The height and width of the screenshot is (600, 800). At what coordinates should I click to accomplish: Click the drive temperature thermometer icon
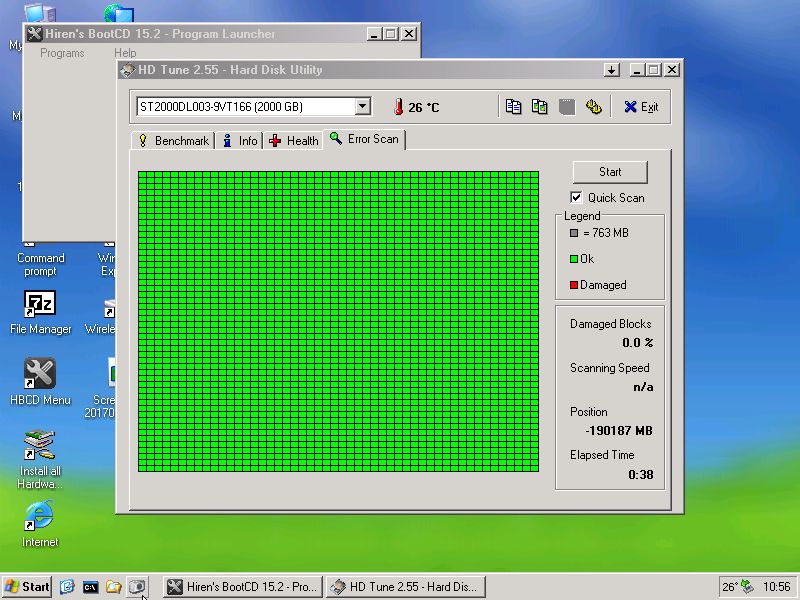pyautogui.click(x=398, y=107)
